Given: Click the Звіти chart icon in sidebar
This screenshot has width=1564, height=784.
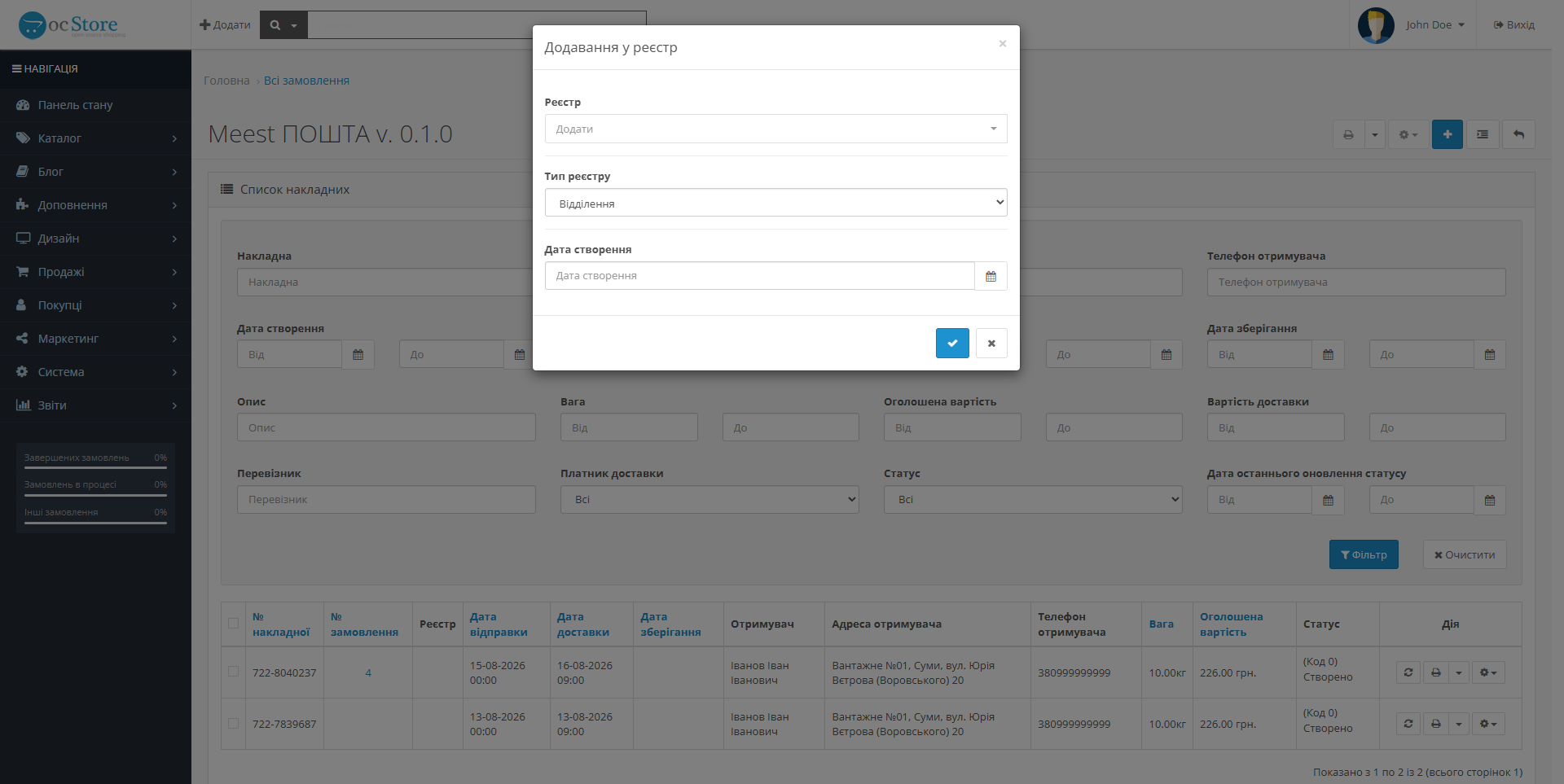Looking at the screenshot, I should 23,405.
